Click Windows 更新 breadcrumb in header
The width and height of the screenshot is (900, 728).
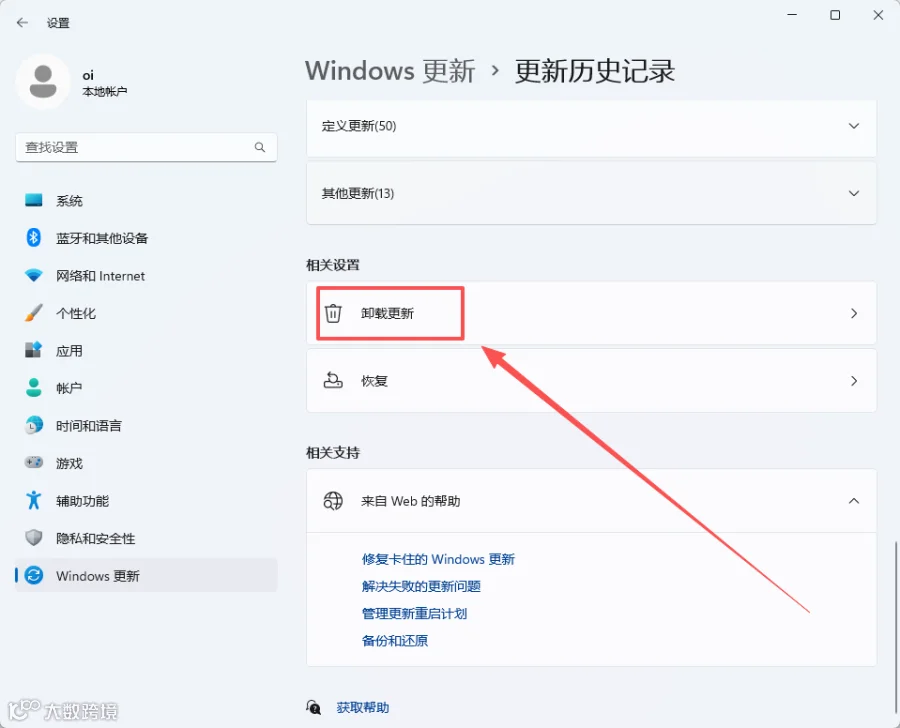[390, 71]
